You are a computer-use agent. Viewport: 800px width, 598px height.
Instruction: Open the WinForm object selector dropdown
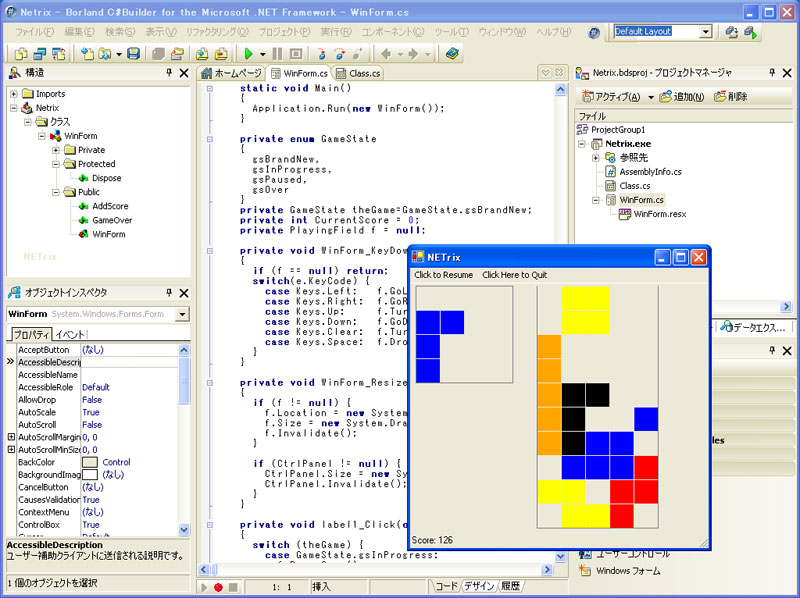182,314
